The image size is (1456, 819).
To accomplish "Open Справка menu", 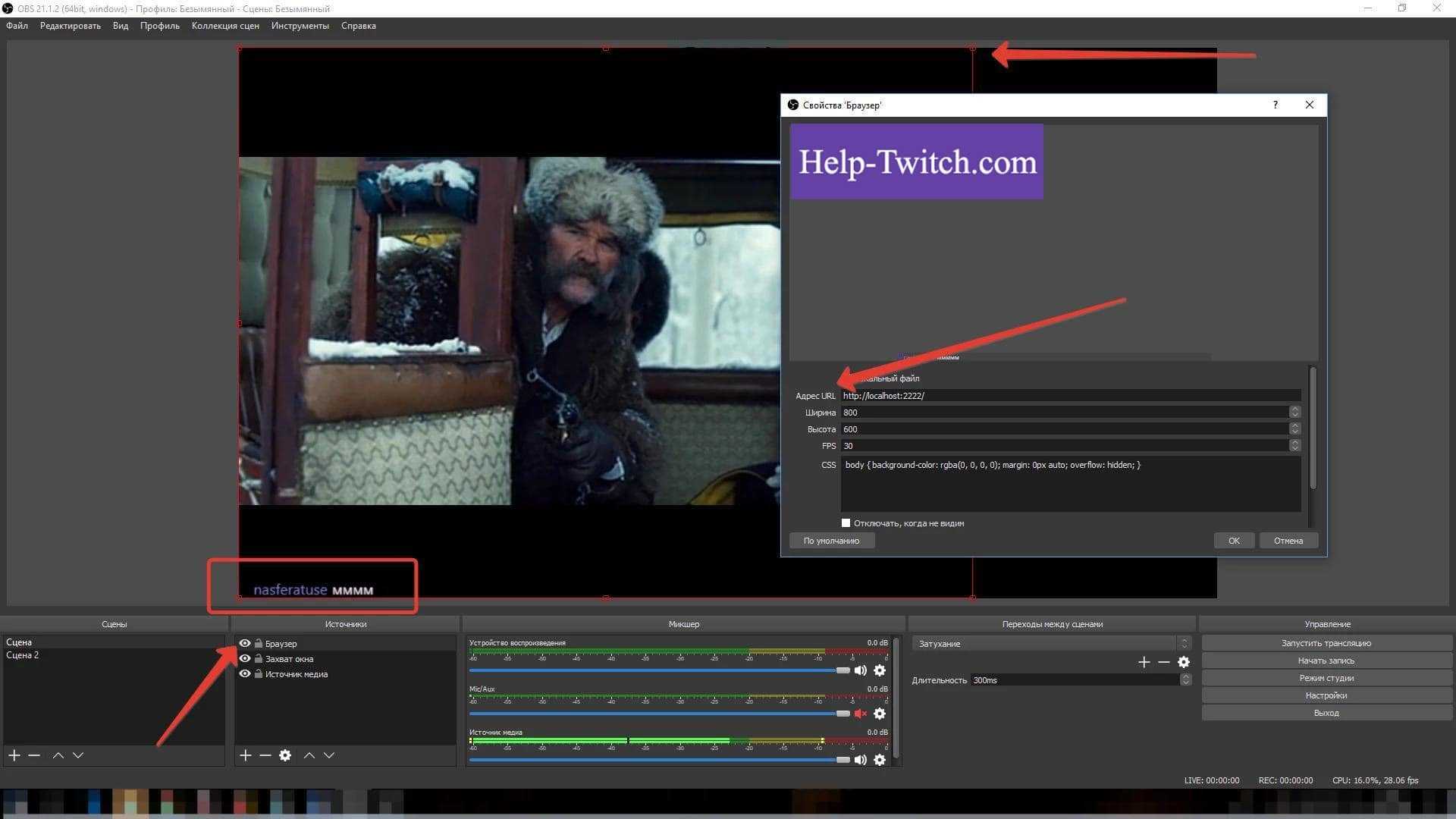I will [358, 26].
